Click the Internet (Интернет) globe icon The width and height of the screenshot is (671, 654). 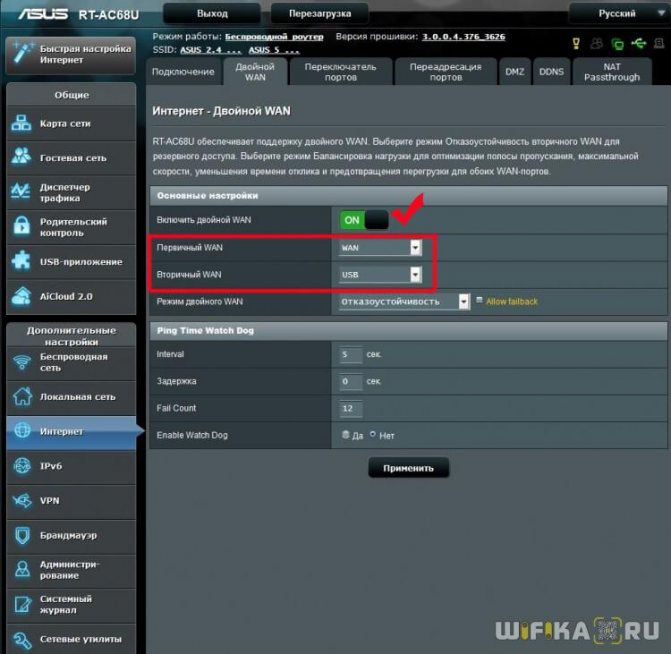pos(22,430)
